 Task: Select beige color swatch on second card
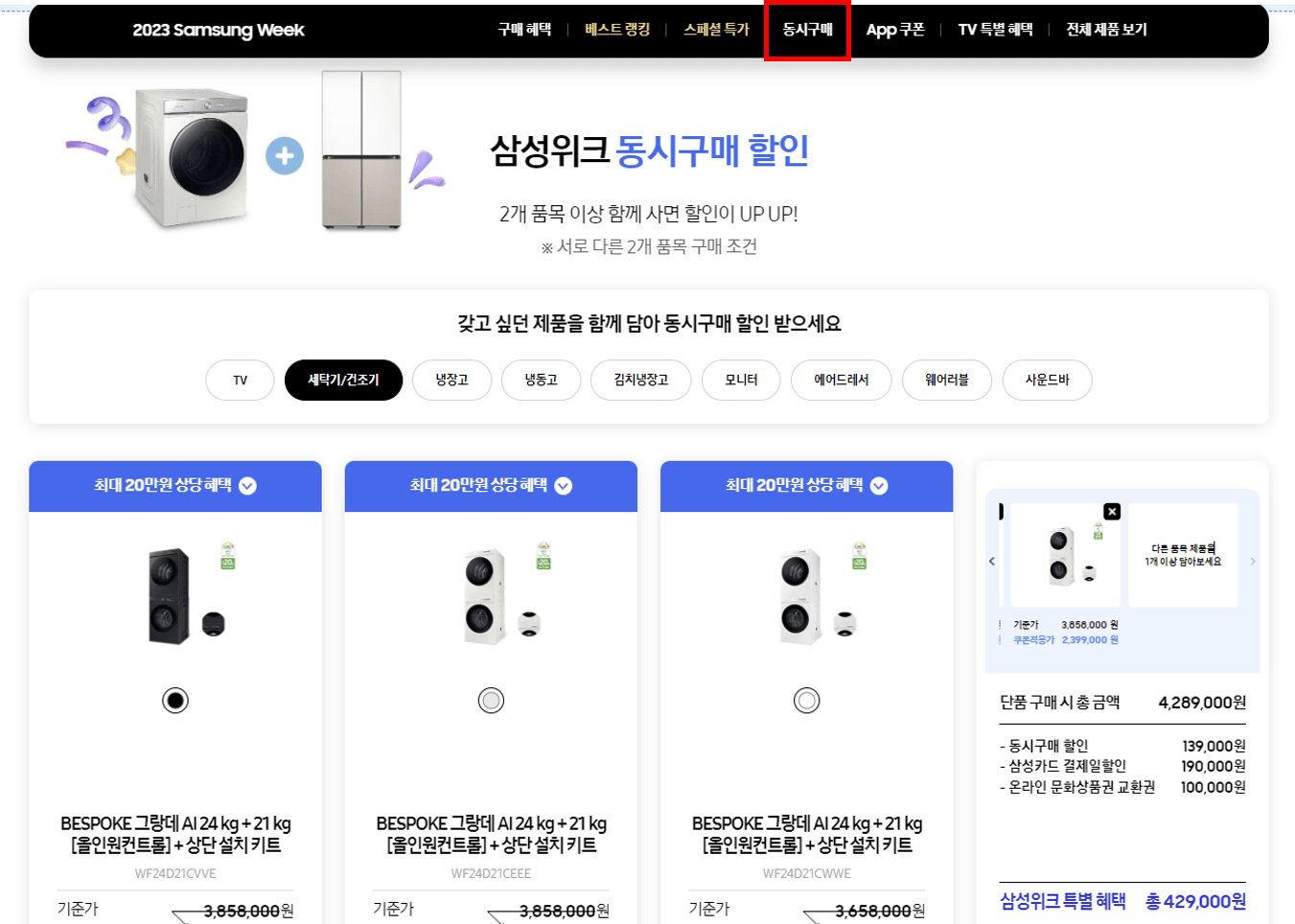pos(491,701)
